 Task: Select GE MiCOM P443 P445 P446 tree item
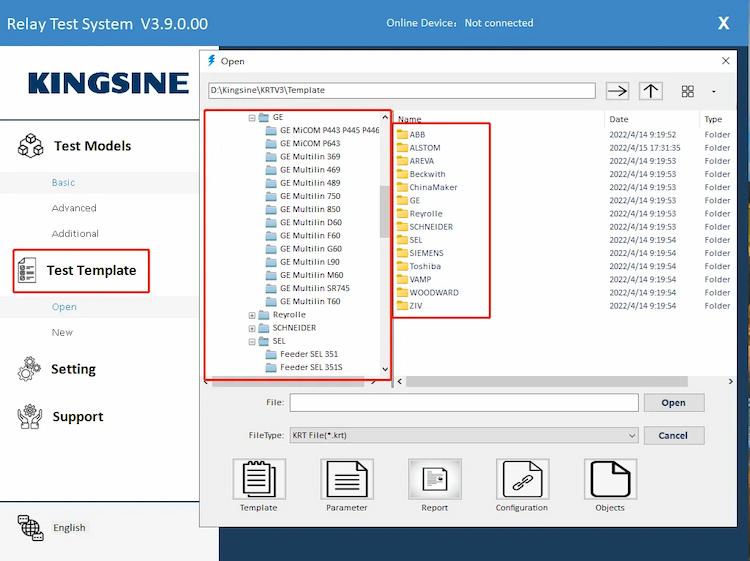tap(323, 130)
